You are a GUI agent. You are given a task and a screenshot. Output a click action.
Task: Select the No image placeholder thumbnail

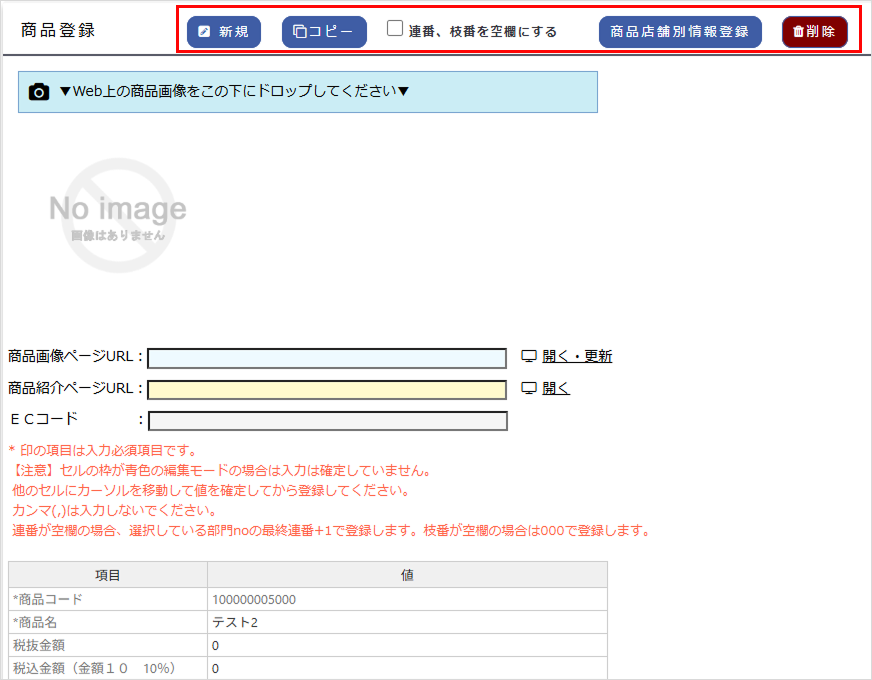[118, 216]
